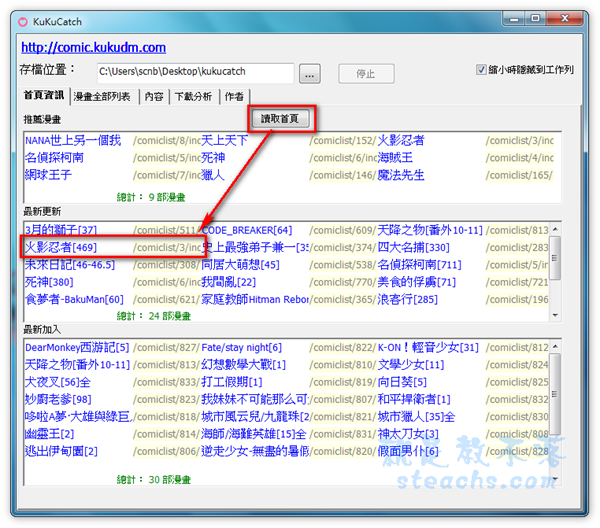Select 海賊王 in recommended comics
The width and height of the screenshot is (600, 528).
click(x=395, y=158)
